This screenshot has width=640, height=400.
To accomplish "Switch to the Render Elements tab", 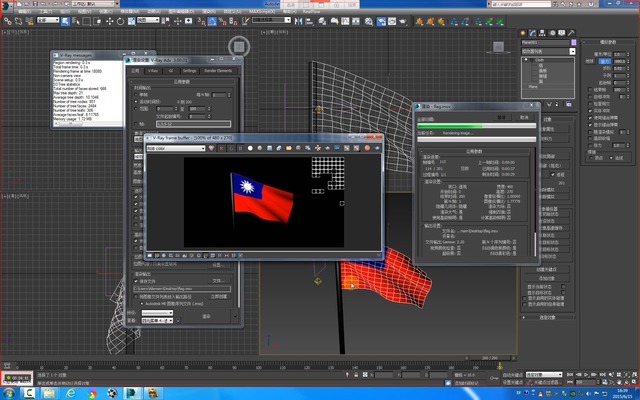I will tap(218, 71).
